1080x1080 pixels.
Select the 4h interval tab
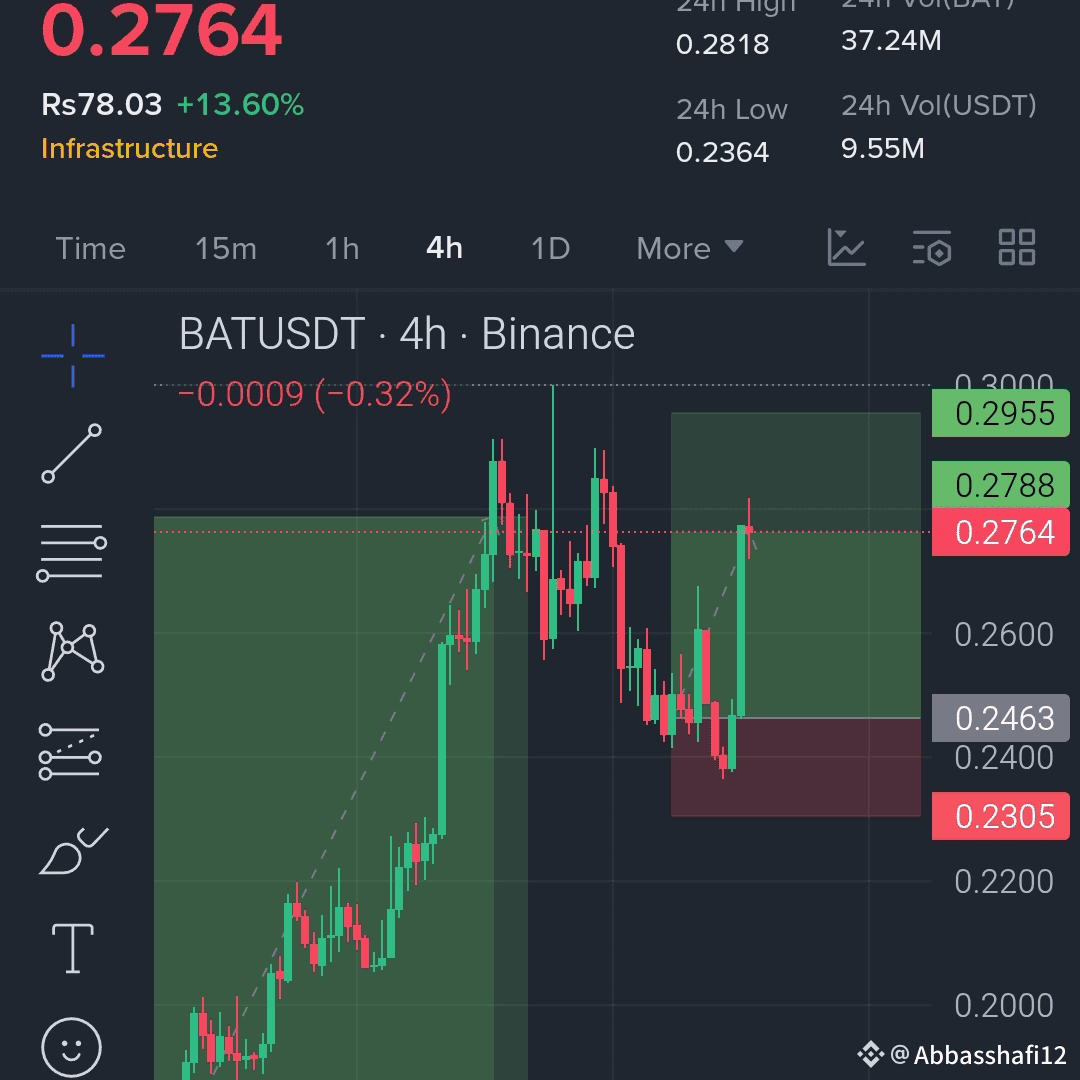pyautogui.click(x=444, y=249)
